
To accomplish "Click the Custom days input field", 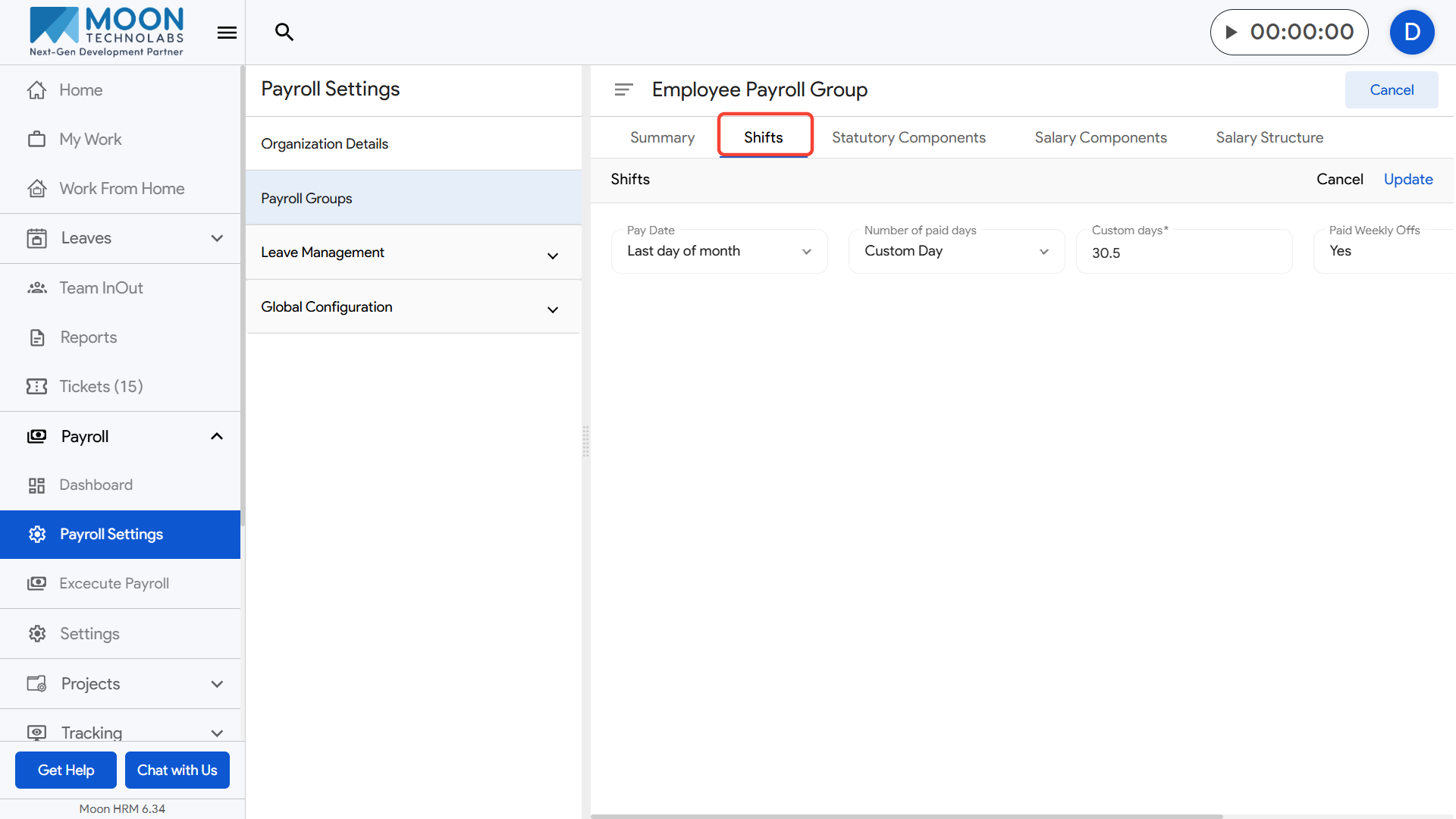I will tap(1183, 253).
